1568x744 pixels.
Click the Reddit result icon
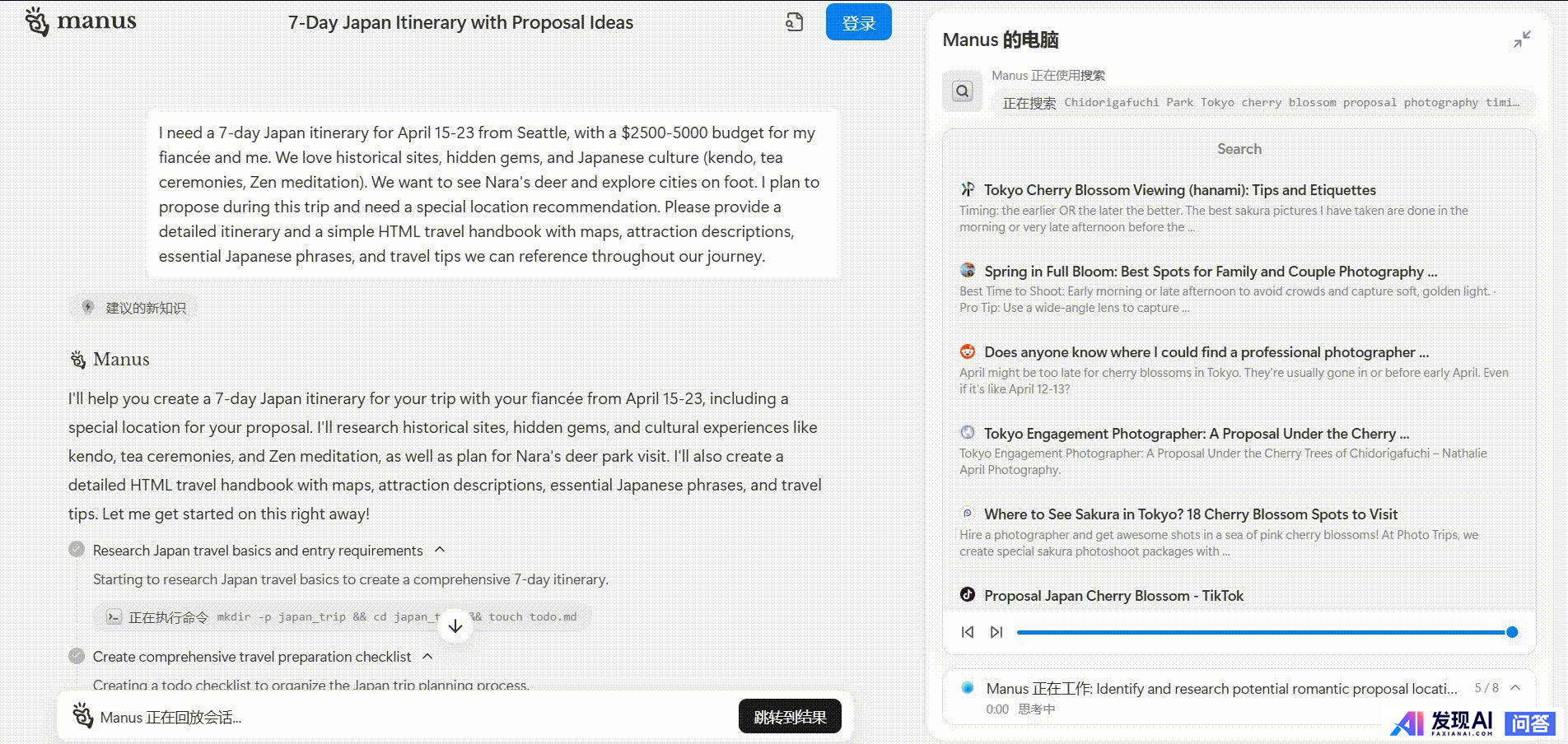point(968,352)
